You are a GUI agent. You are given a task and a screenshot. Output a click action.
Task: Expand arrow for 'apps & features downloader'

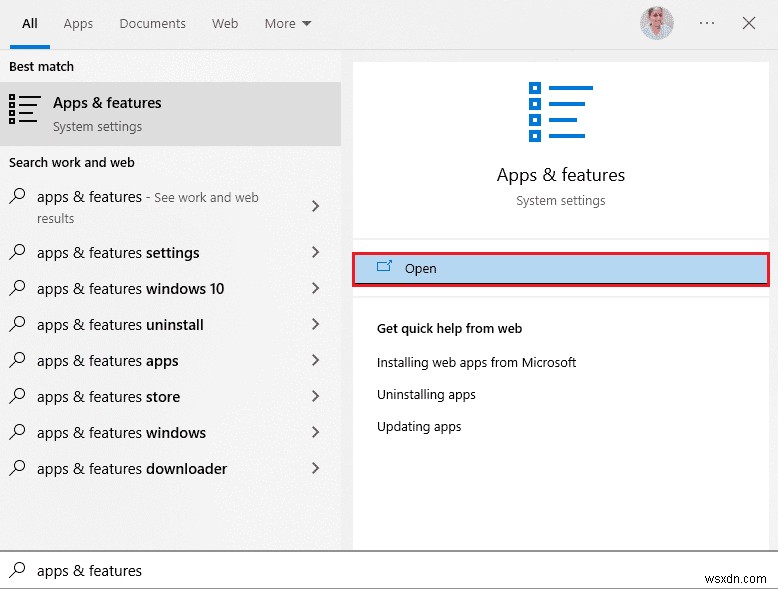[x=316, y=468]
